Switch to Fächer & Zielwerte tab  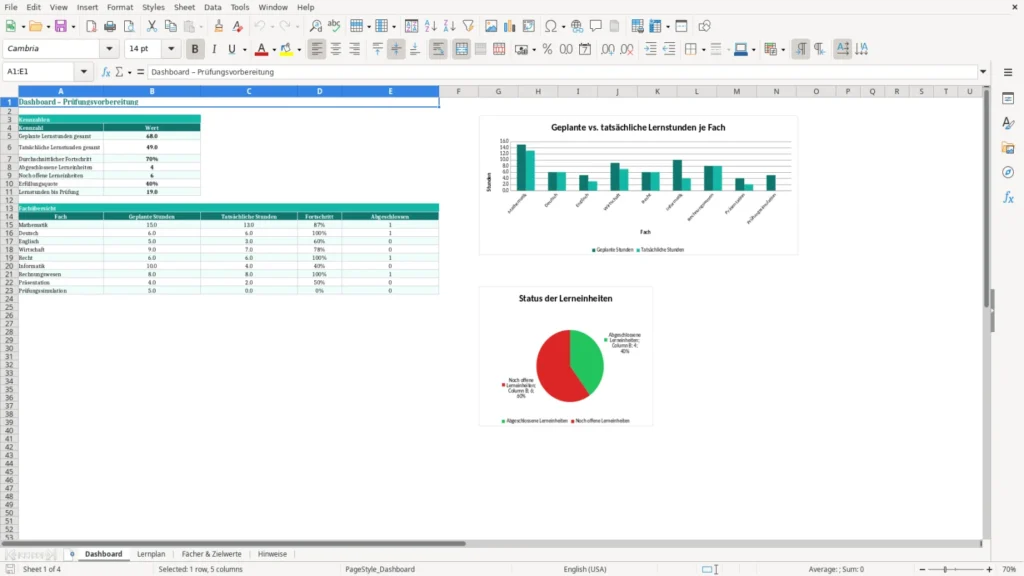[212, 554]
